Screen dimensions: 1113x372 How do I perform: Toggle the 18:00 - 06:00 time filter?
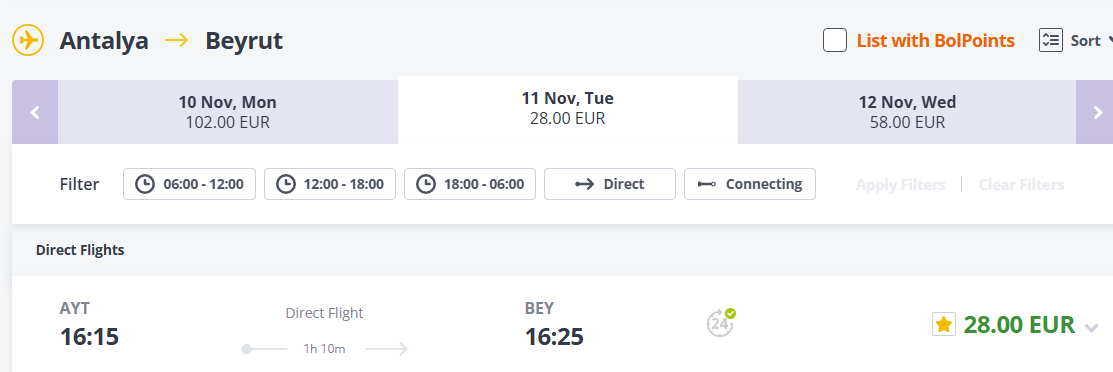point(470,184)
